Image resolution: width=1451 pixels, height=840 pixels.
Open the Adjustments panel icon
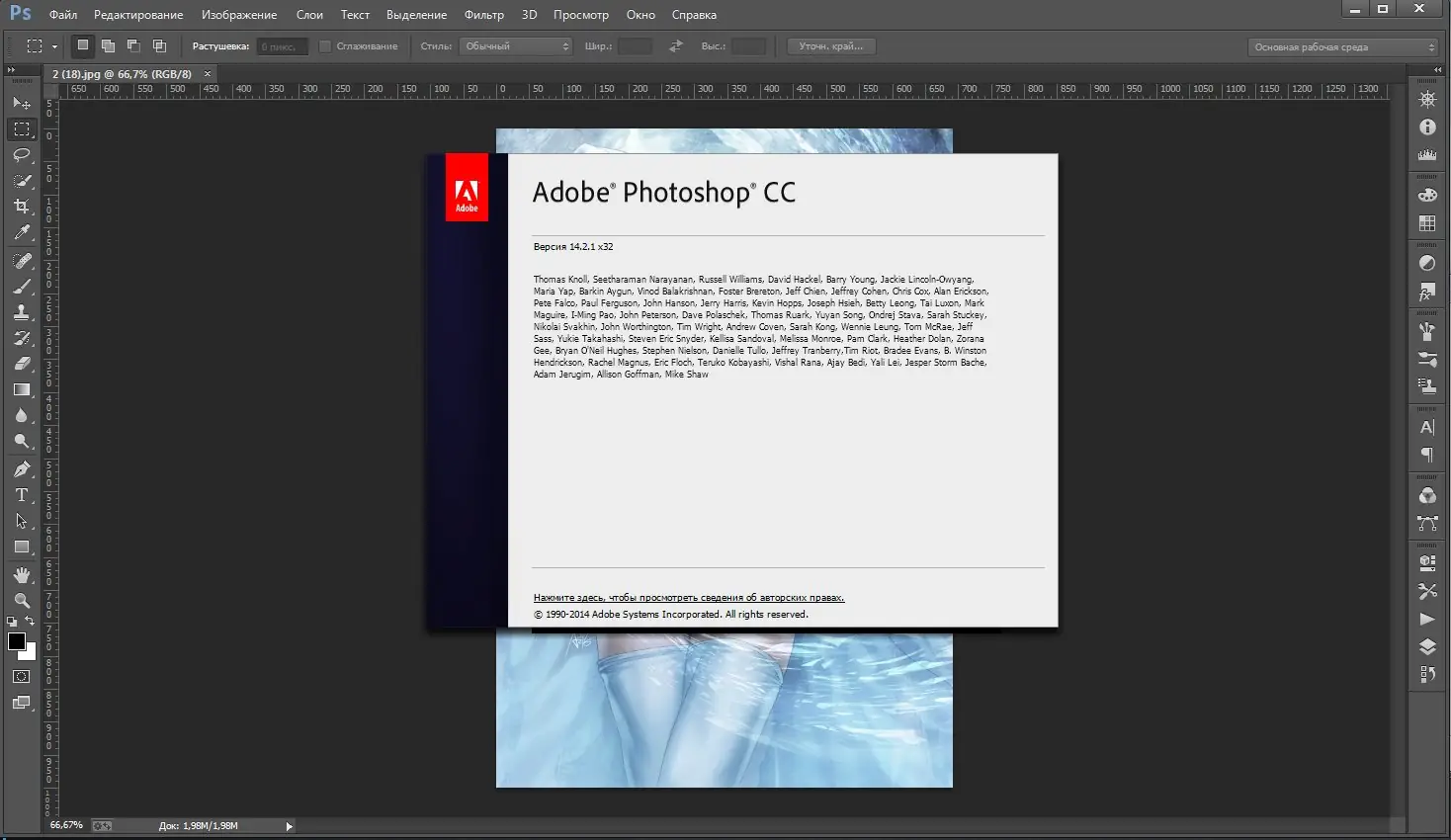click(1427, 263)
